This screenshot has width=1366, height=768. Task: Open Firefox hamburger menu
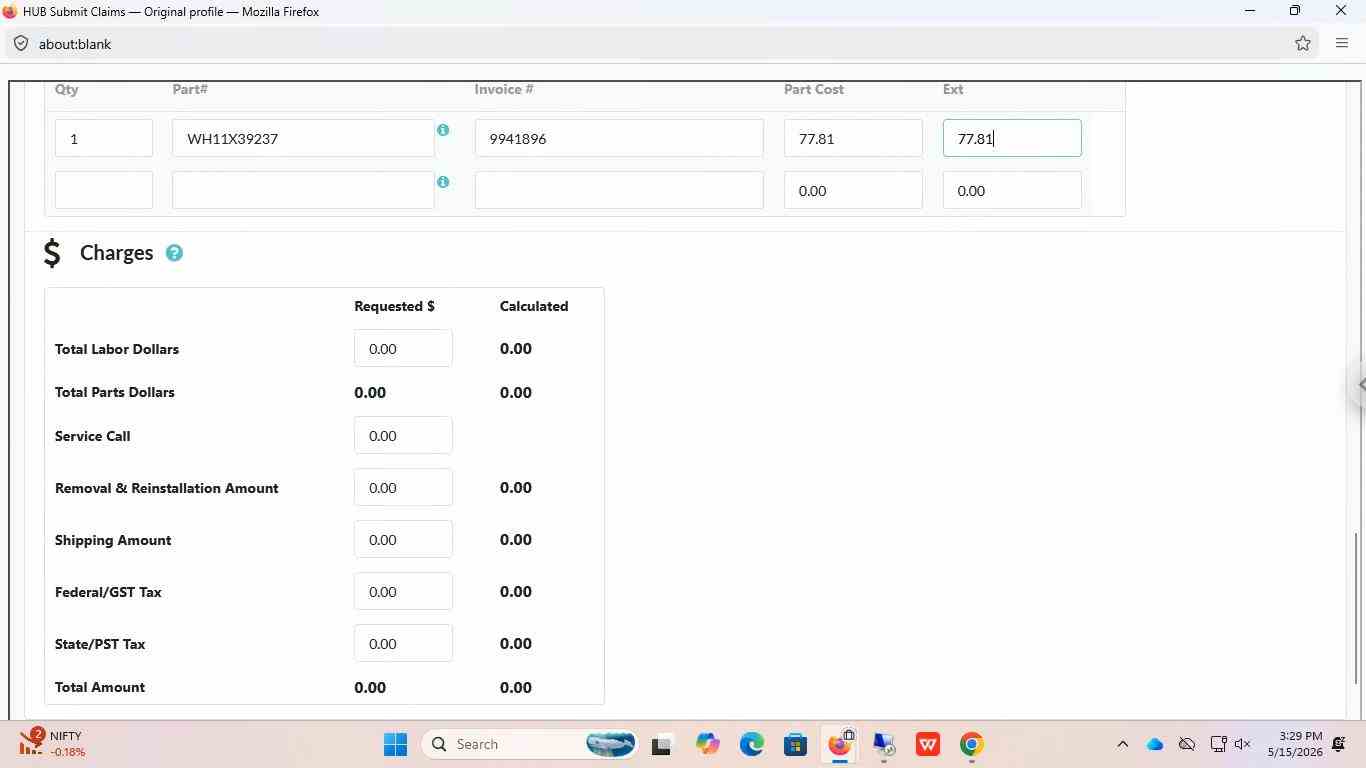click(x=1342, y=43)
